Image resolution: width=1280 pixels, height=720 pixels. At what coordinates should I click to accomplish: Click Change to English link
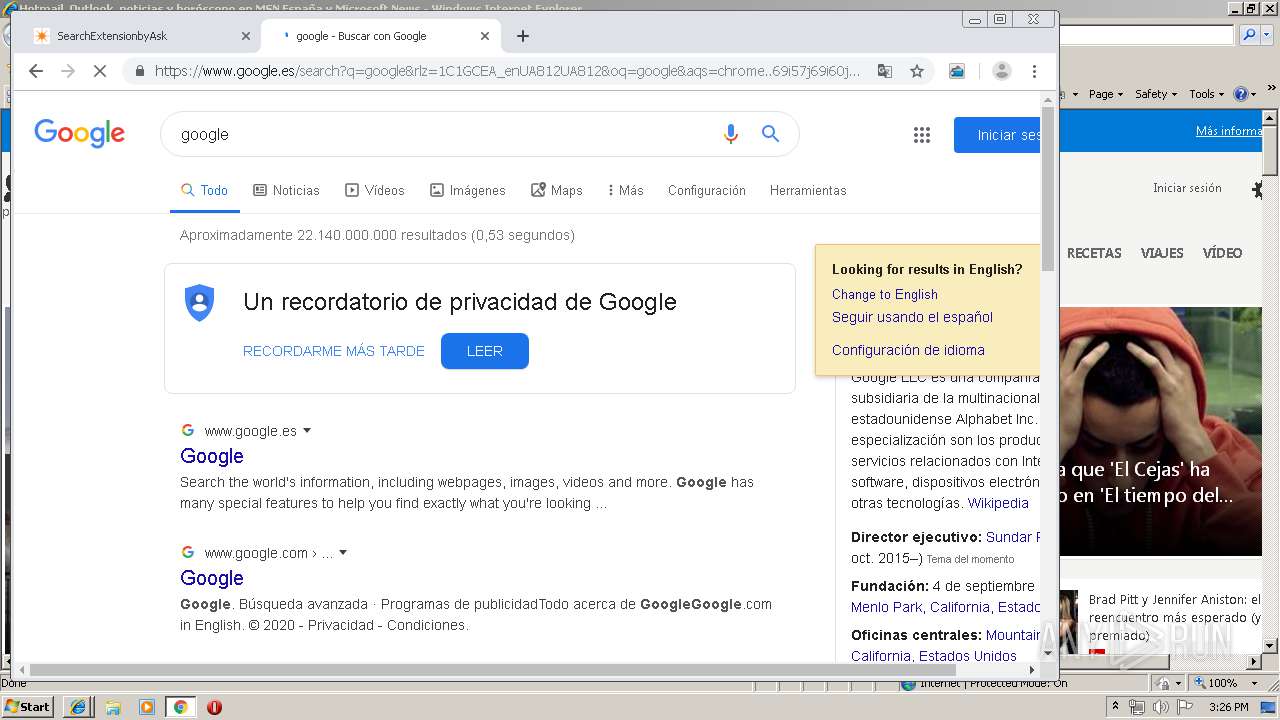tap(885, 294)
